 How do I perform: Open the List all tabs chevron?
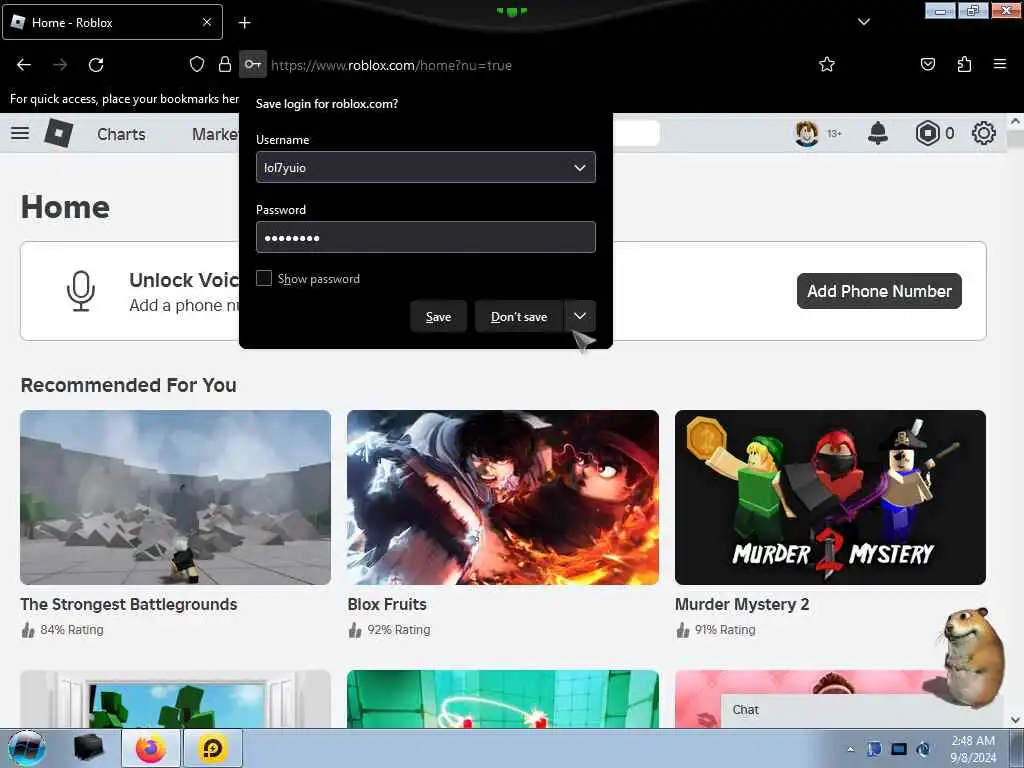[863, 22]
